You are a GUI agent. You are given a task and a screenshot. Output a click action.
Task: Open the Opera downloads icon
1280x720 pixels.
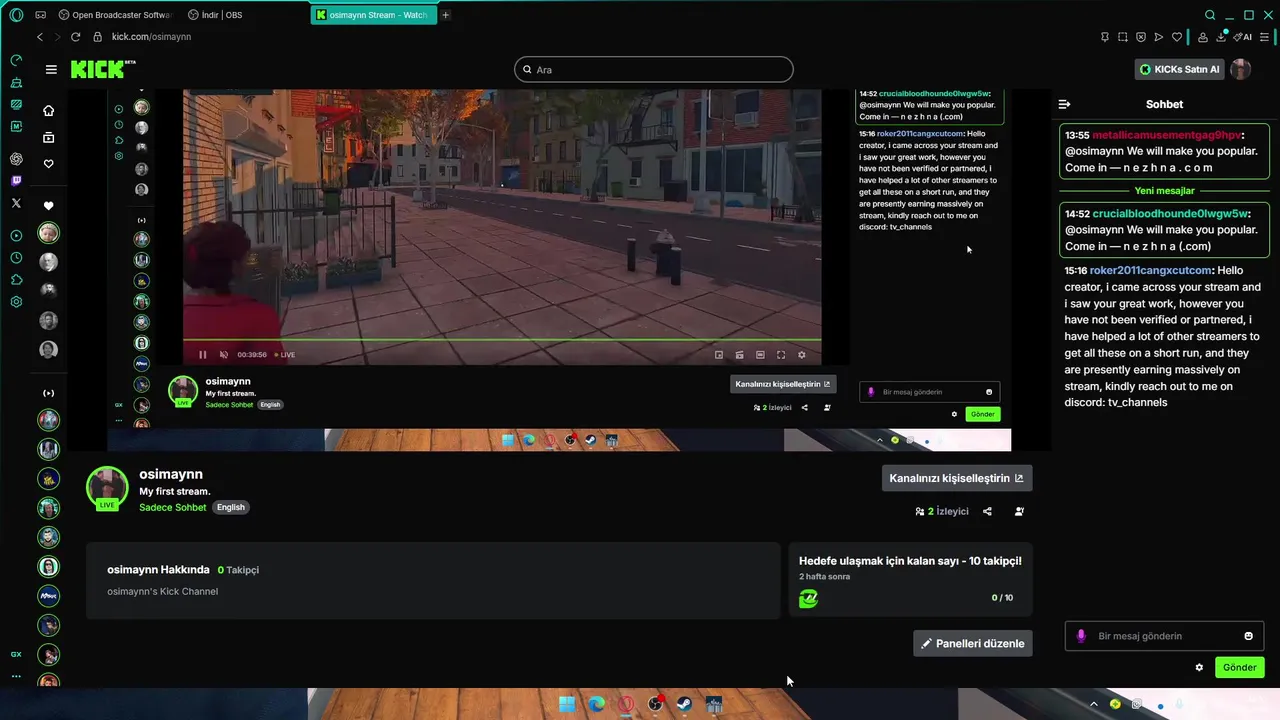(x=1221, y=37)
